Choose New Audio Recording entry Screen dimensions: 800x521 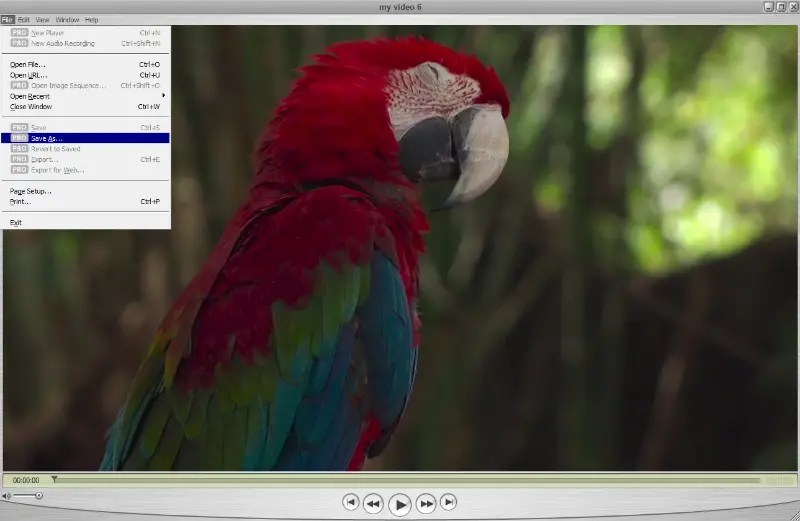tap(86, 43)
